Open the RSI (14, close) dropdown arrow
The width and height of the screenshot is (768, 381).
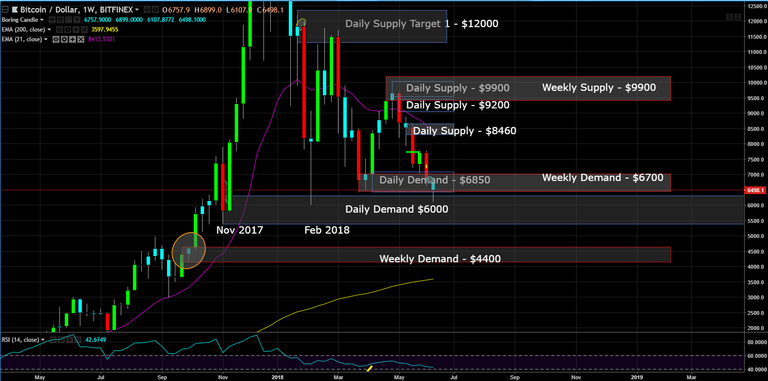[43, 339]
